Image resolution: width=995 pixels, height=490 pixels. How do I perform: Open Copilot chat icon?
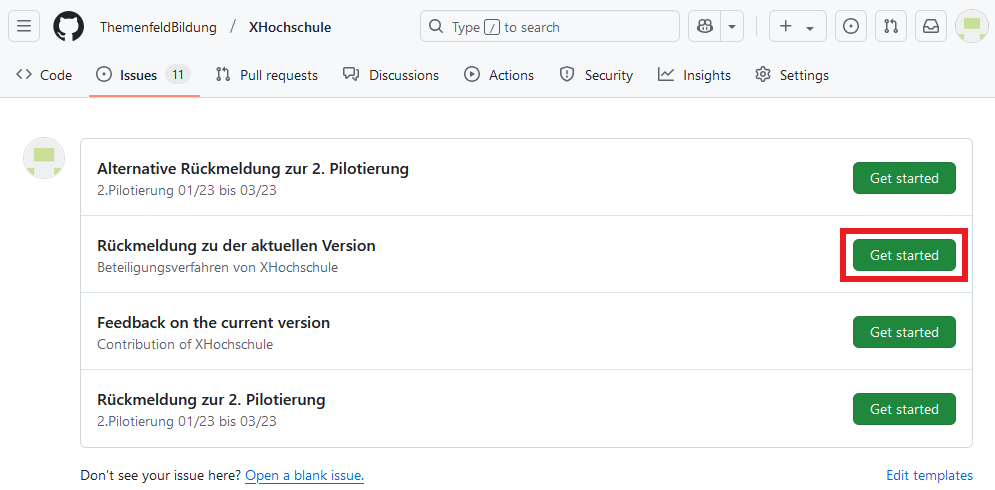pos(704,27)
